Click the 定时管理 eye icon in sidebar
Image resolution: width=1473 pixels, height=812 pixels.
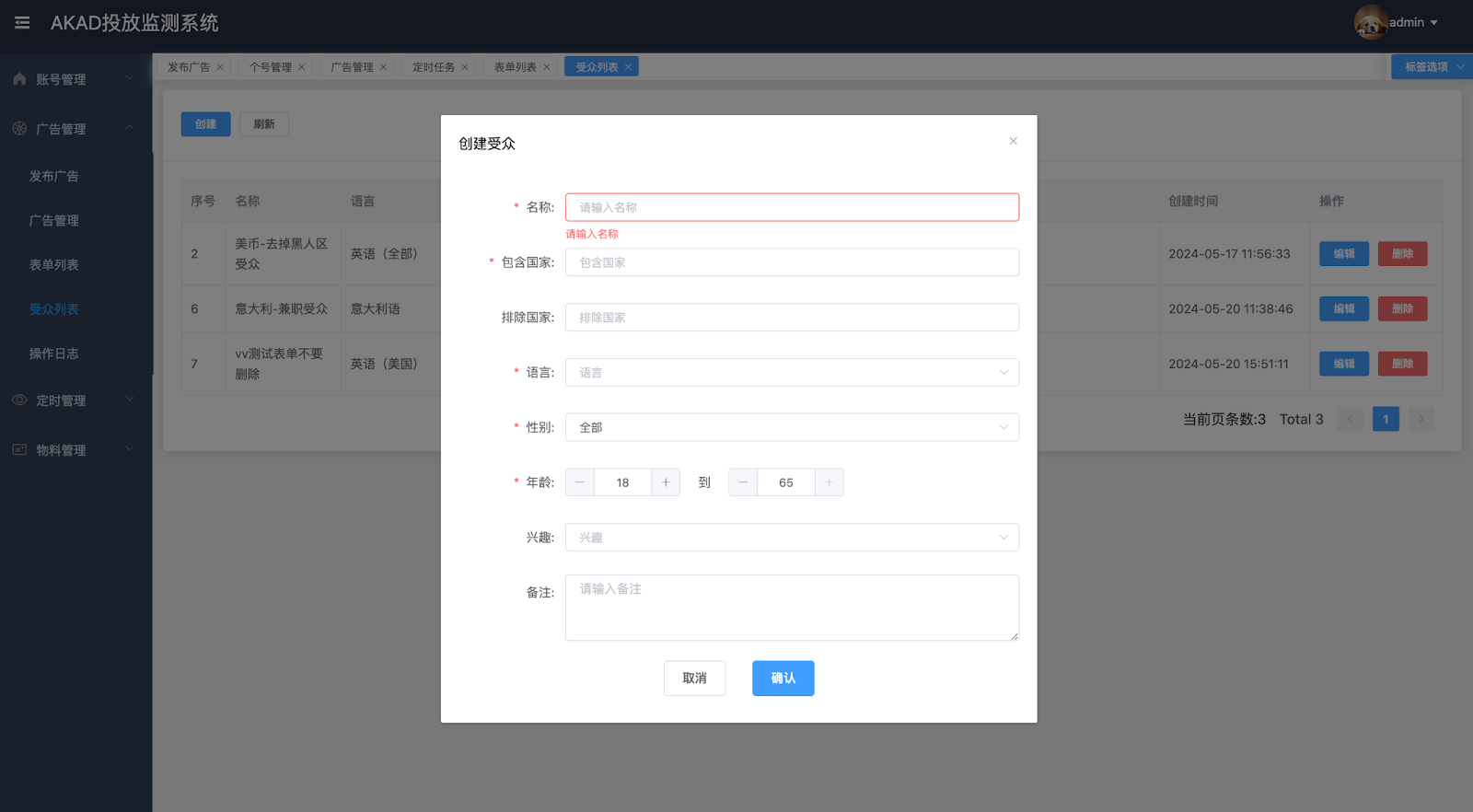(19, 400)
